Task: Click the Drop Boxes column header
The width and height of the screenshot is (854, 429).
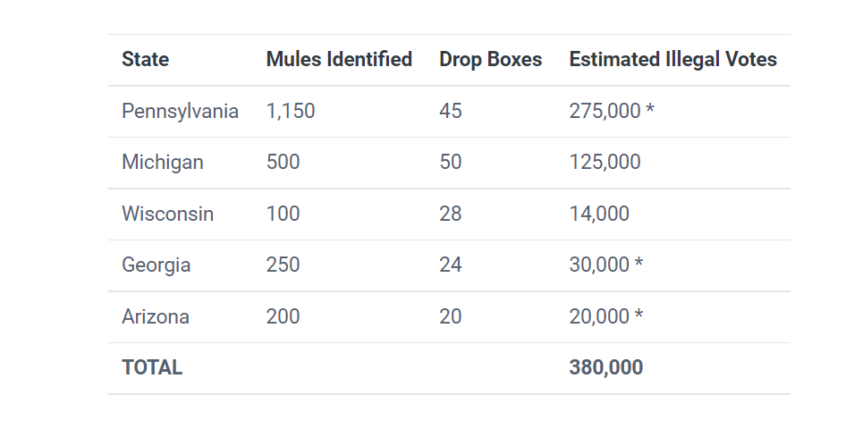Action: [x=490, y=60]
